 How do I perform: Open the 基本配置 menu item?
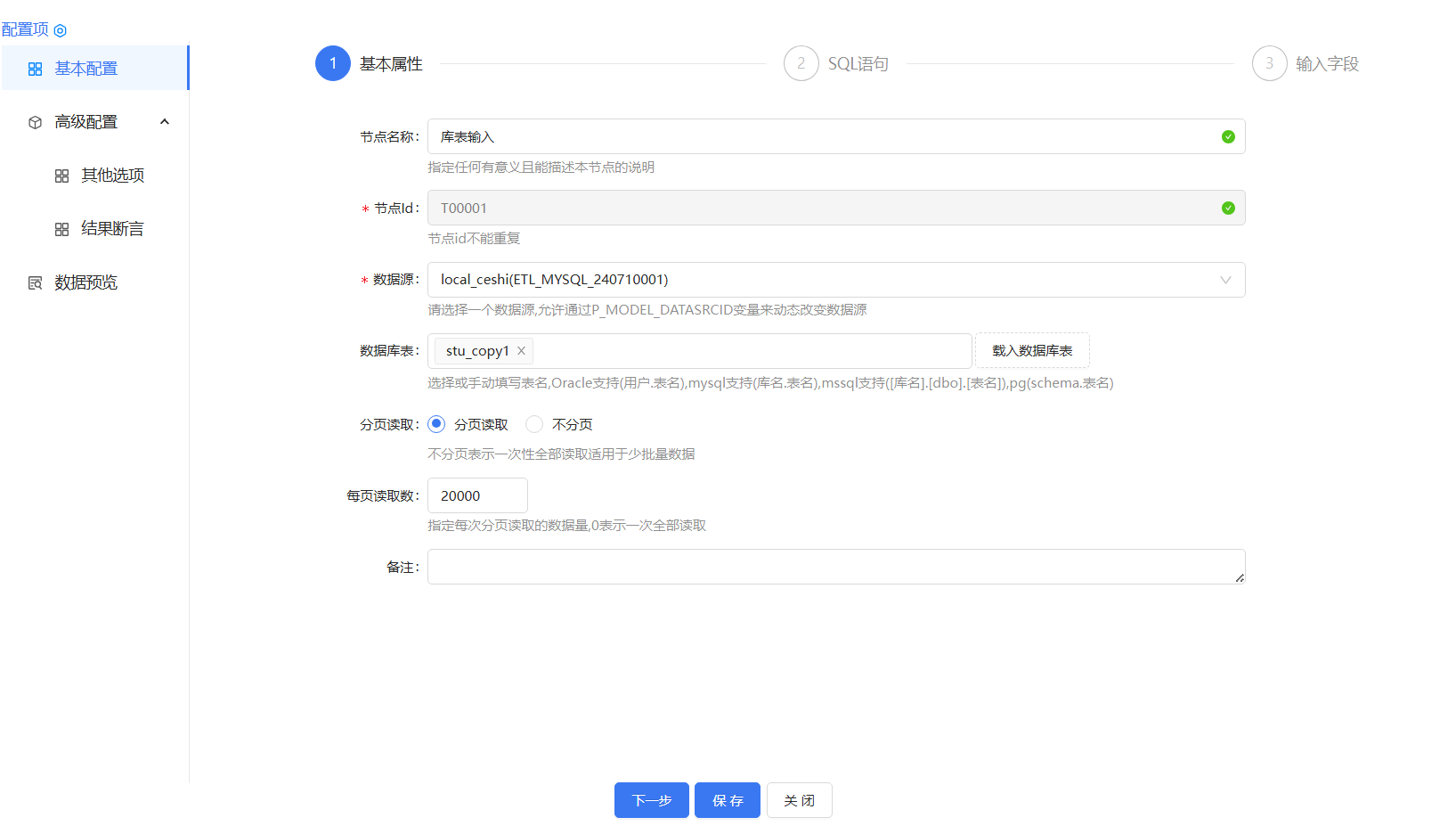pos(94,69)
